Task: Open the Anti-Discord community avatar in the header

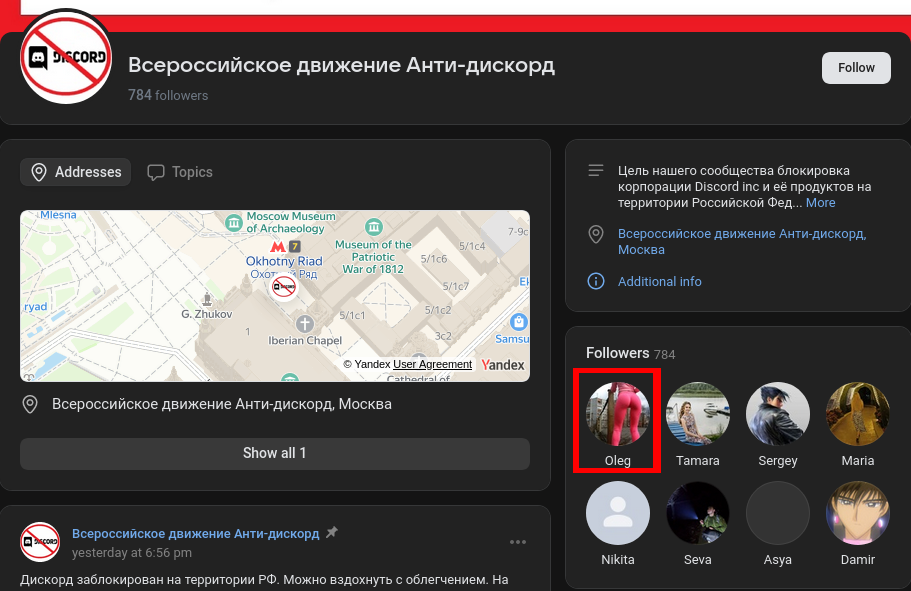Action: (x=66, y=57)
